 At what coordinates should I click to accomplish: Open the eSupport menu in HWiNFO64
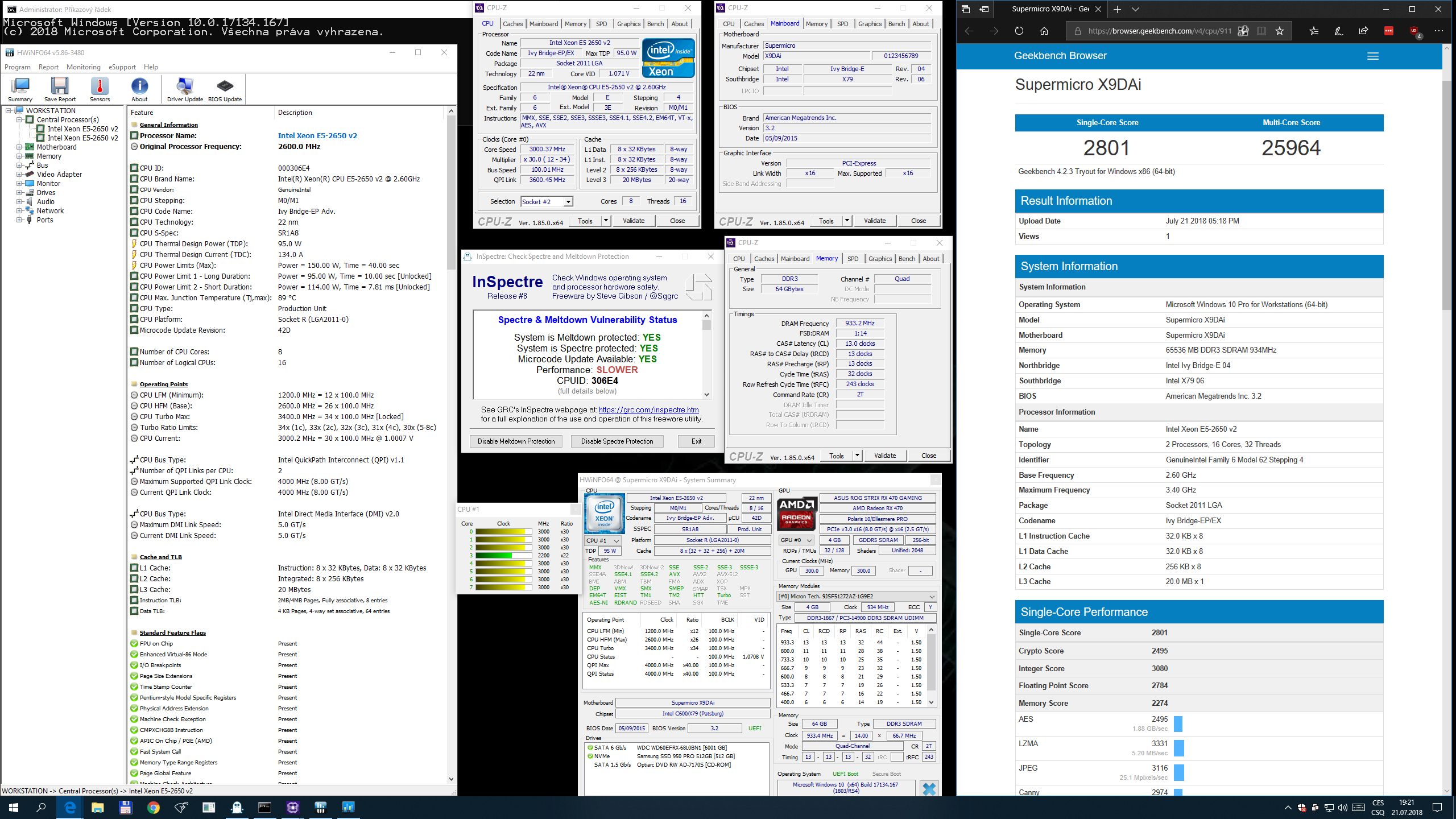(122, 67)
